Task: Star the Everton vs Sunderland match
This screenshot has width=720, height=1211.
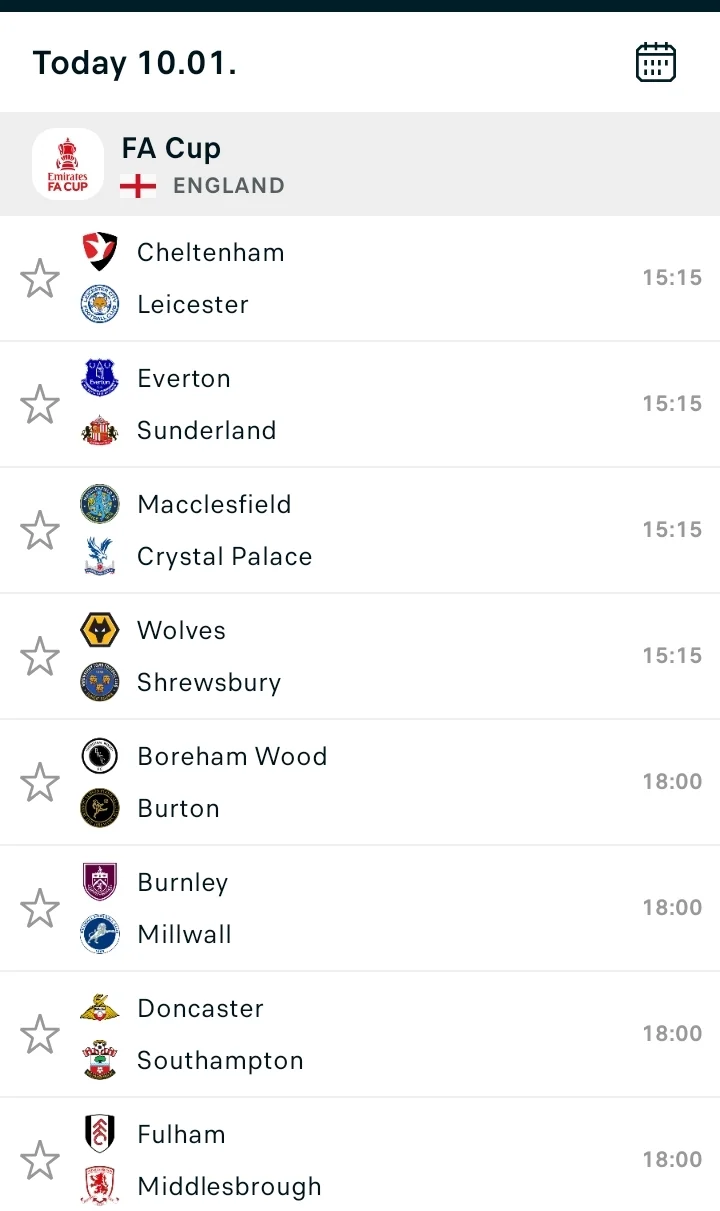Action: click(40, 405)
